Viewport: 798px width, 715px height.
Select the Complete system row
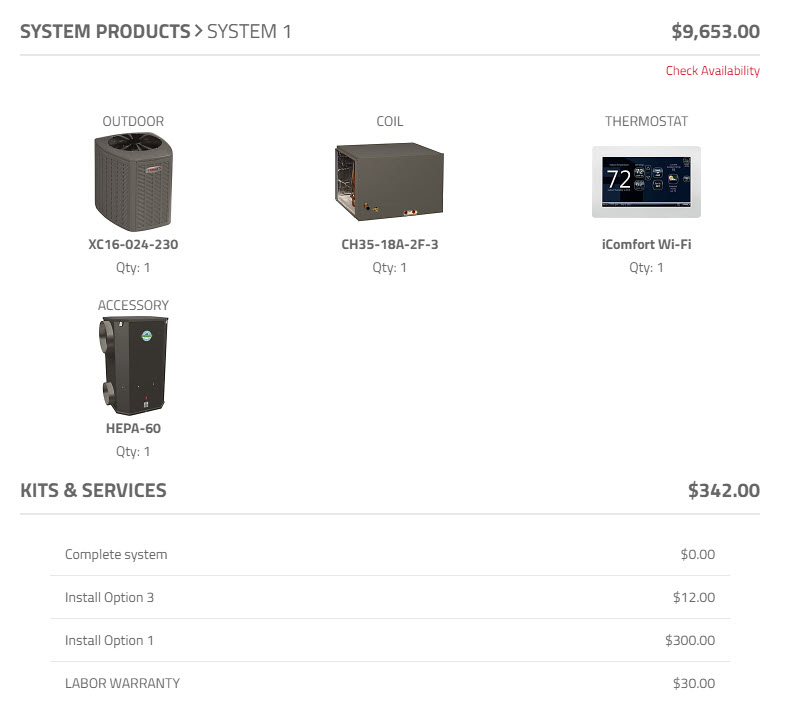(390, 554)
